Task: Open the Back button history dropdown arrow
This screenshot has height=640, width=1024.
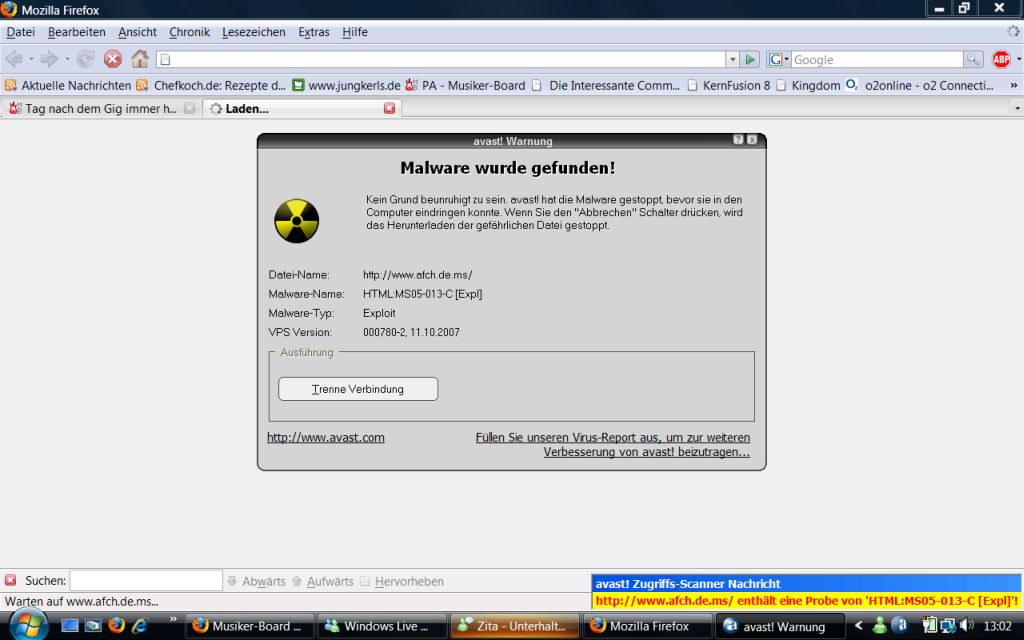Action: (31, 59)
